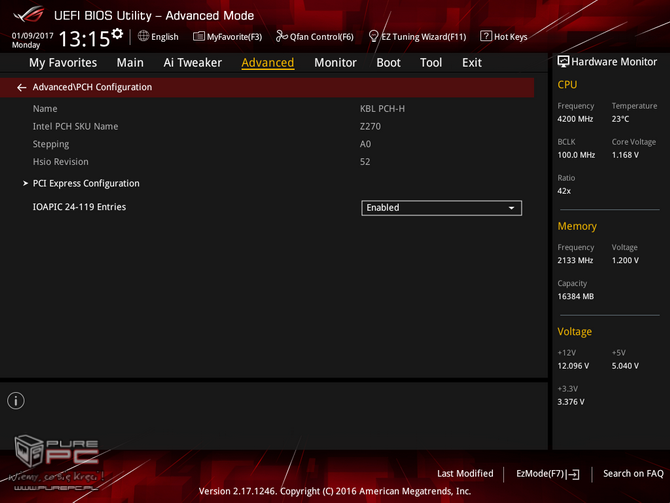Click the Hardware Monitor title
This screenshot has height=503, width=670.
tap(614, 62)
